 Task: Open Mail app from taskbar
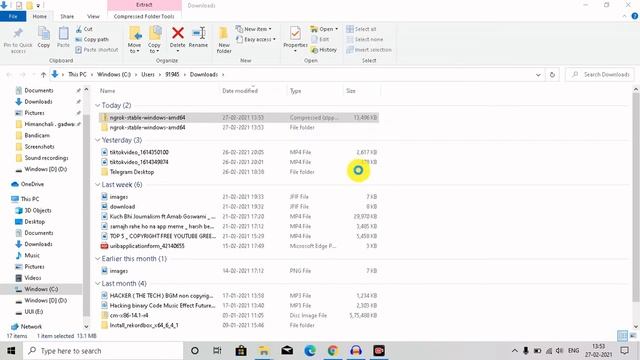click(287, 351)
